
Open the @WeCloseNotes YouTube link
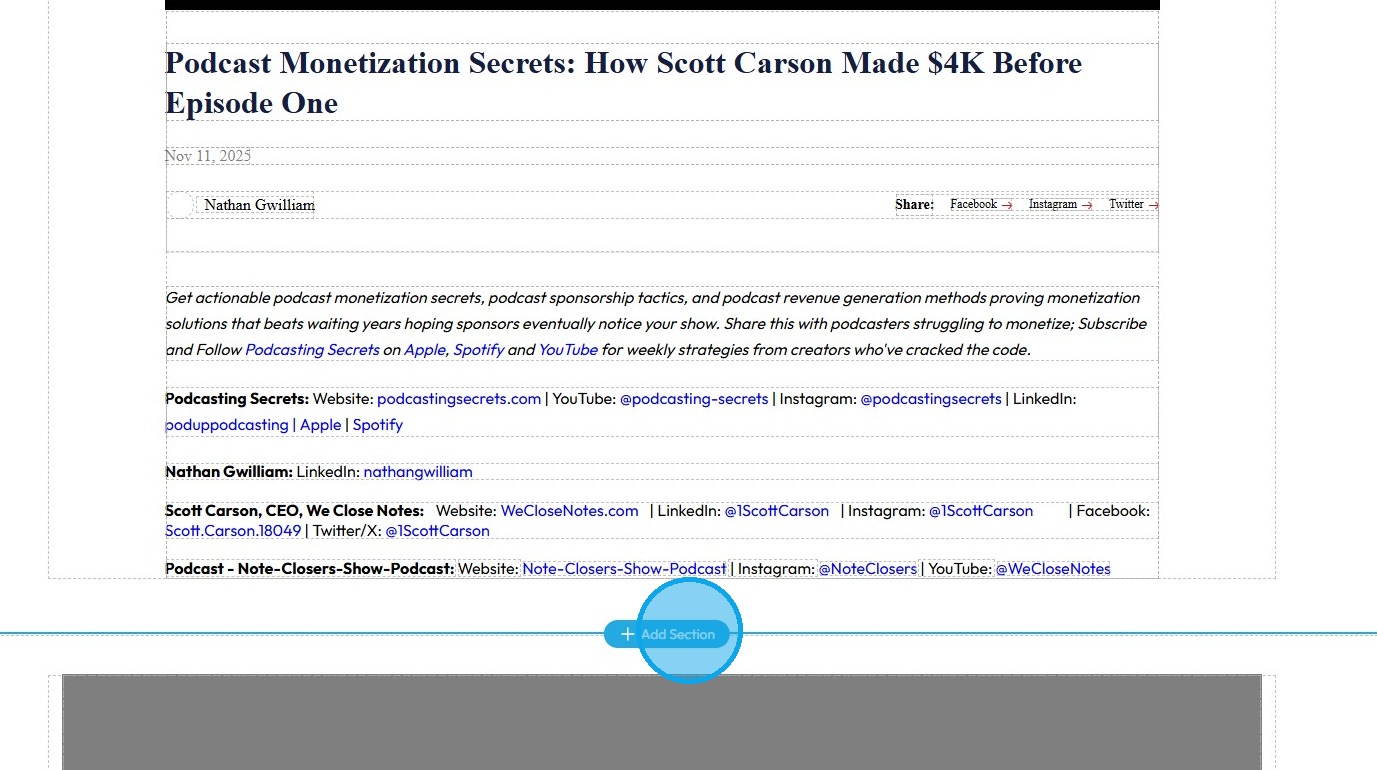pyautogui.click(x=1053, y=569)
